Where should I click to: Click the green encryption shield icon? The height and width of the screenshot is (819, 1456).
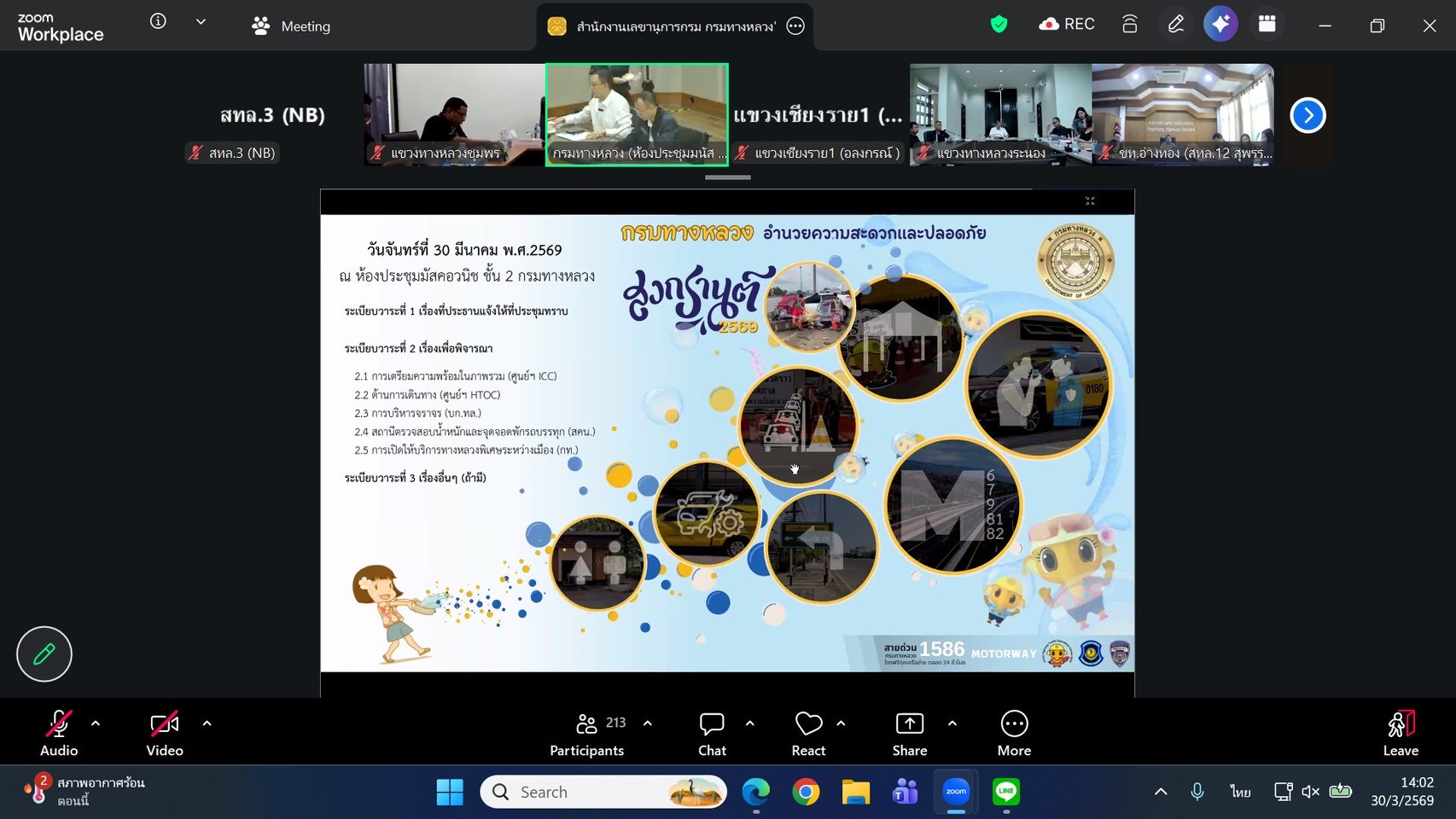tap(999, 25)
